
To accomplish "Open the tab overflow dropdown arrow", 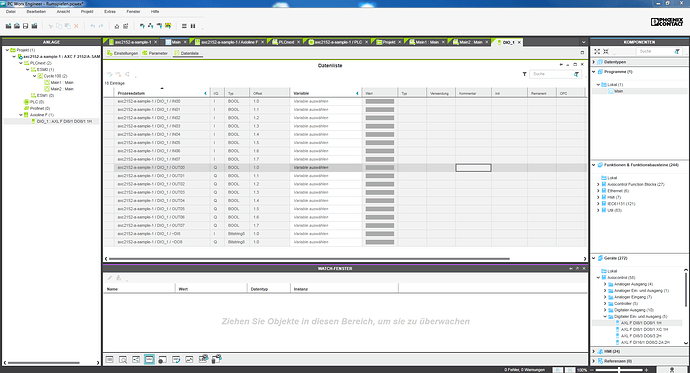I will tap(584, 42).
